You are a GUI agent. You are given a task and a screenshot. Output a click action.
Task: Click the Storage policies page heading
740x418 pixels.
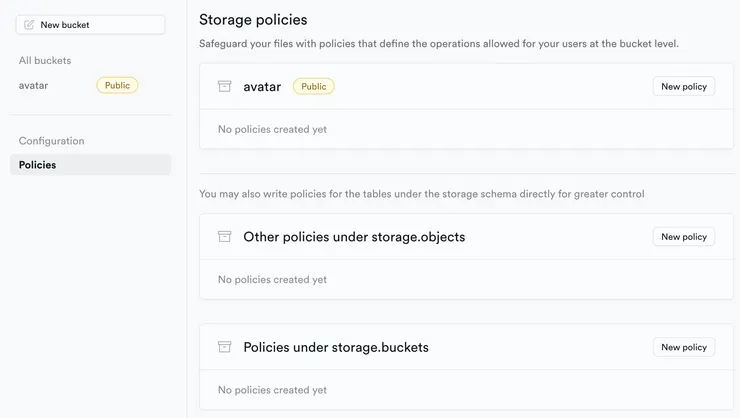coord(253,19)
